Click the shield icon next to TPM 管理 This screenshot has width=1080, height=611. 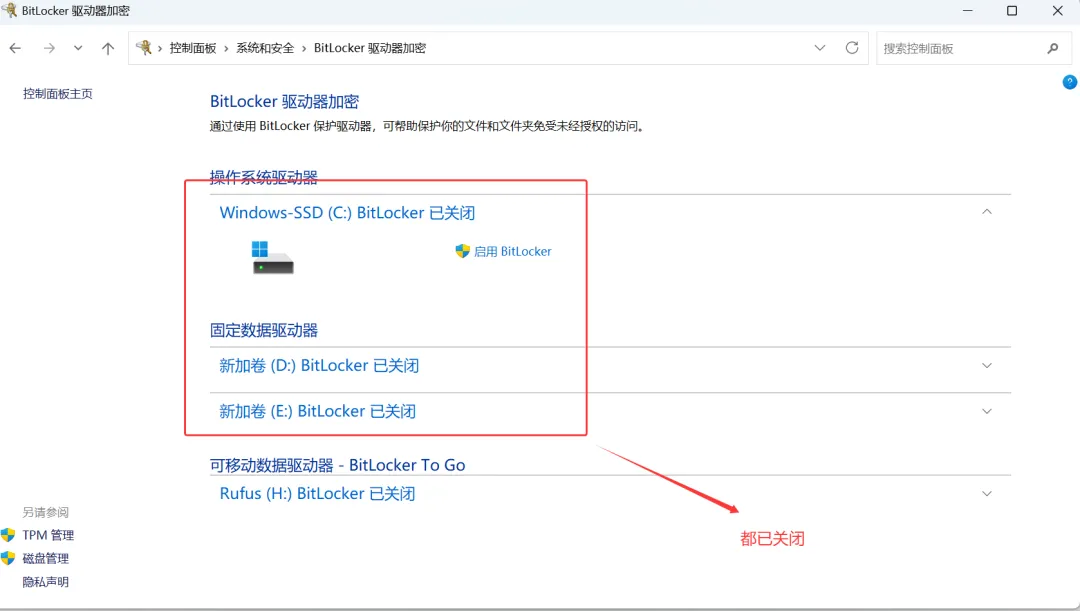point(8,535)
